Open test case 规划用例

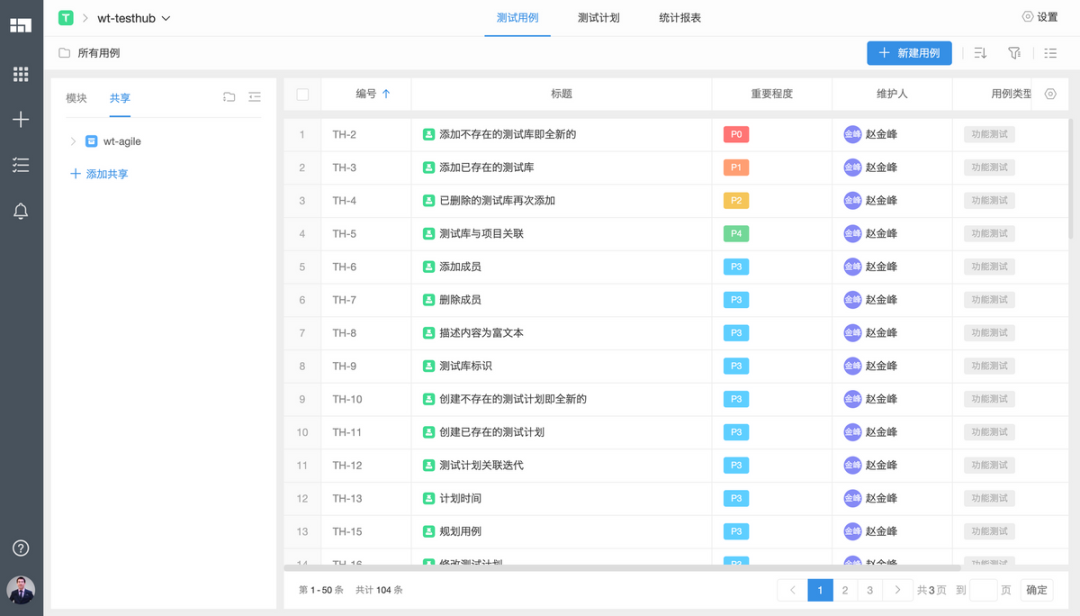(460, 531)
